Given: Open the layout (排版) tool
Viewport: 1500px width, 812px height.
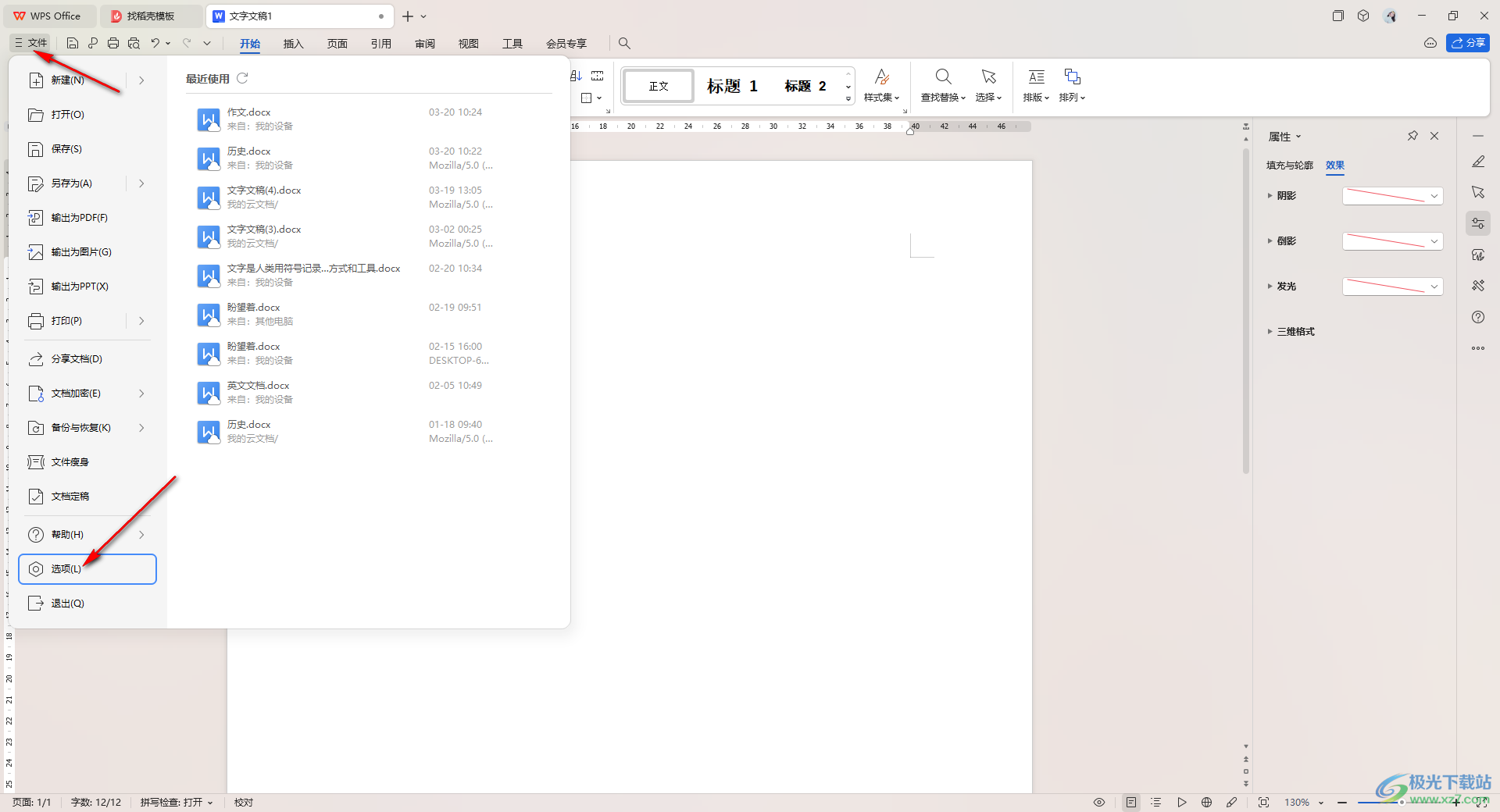Looking at the screenshot, I should click(x=1036, y=85).
